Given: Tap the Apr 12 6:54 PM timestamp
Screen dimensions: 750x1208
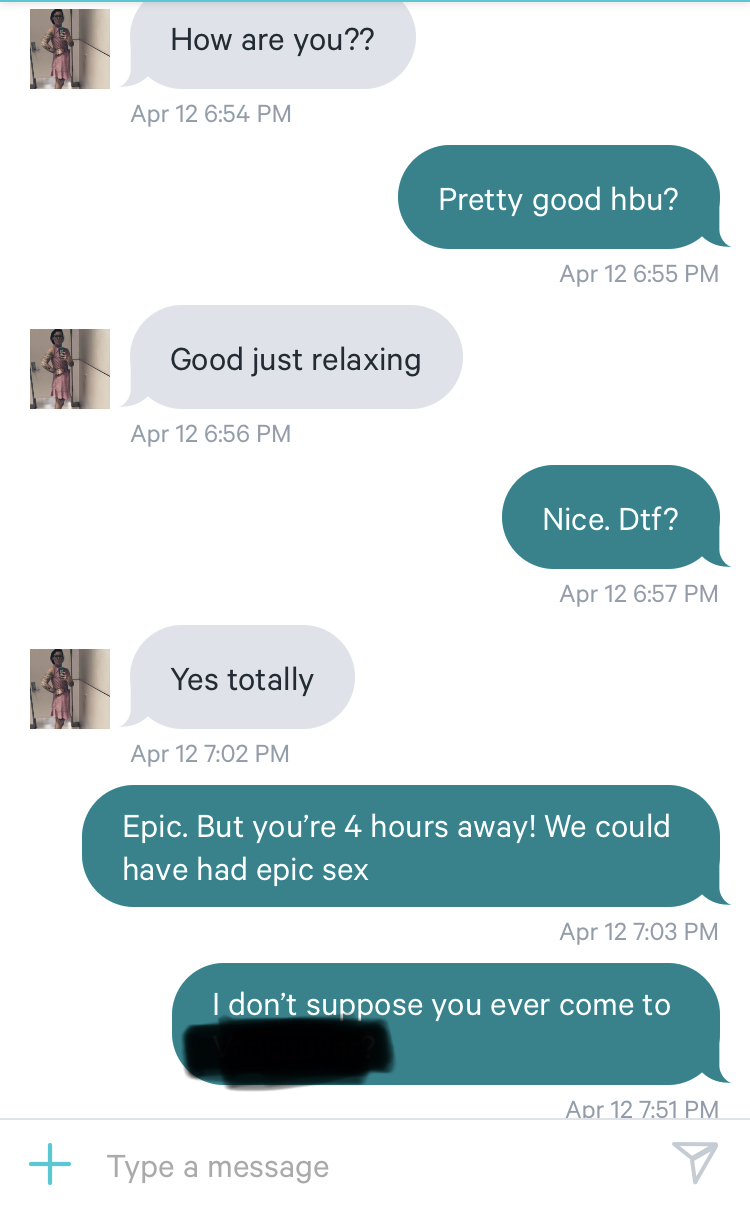Looking at the screenshot, I should [211, 114].
